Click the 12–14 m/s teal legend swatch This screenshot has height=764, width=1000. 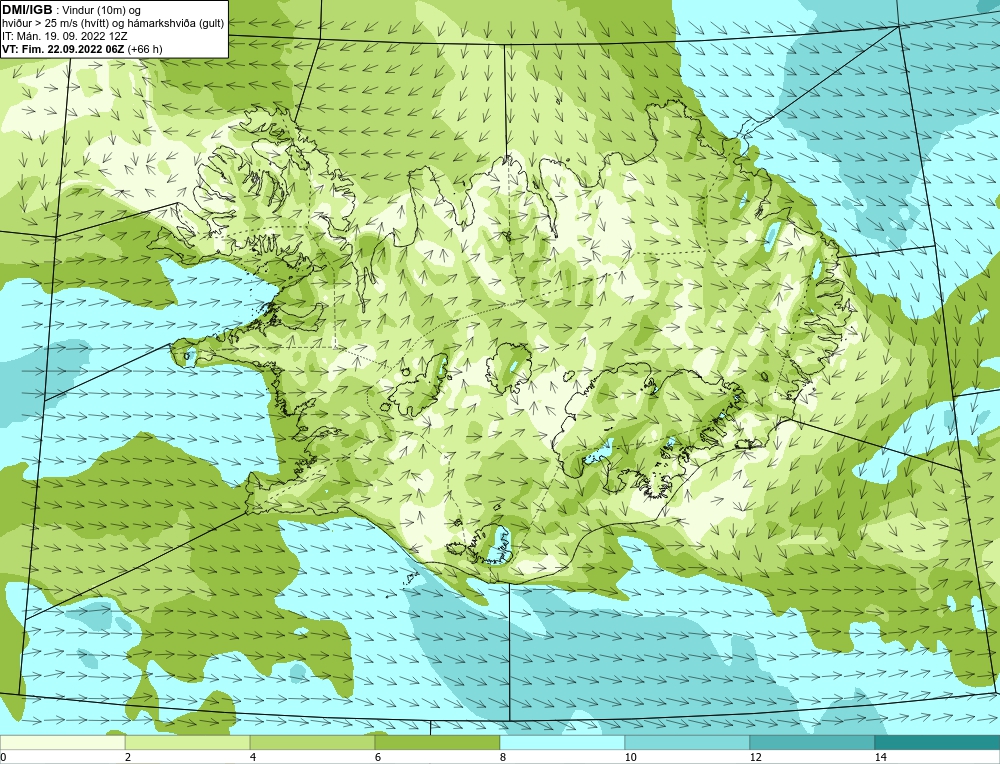[x=812, y=742]
